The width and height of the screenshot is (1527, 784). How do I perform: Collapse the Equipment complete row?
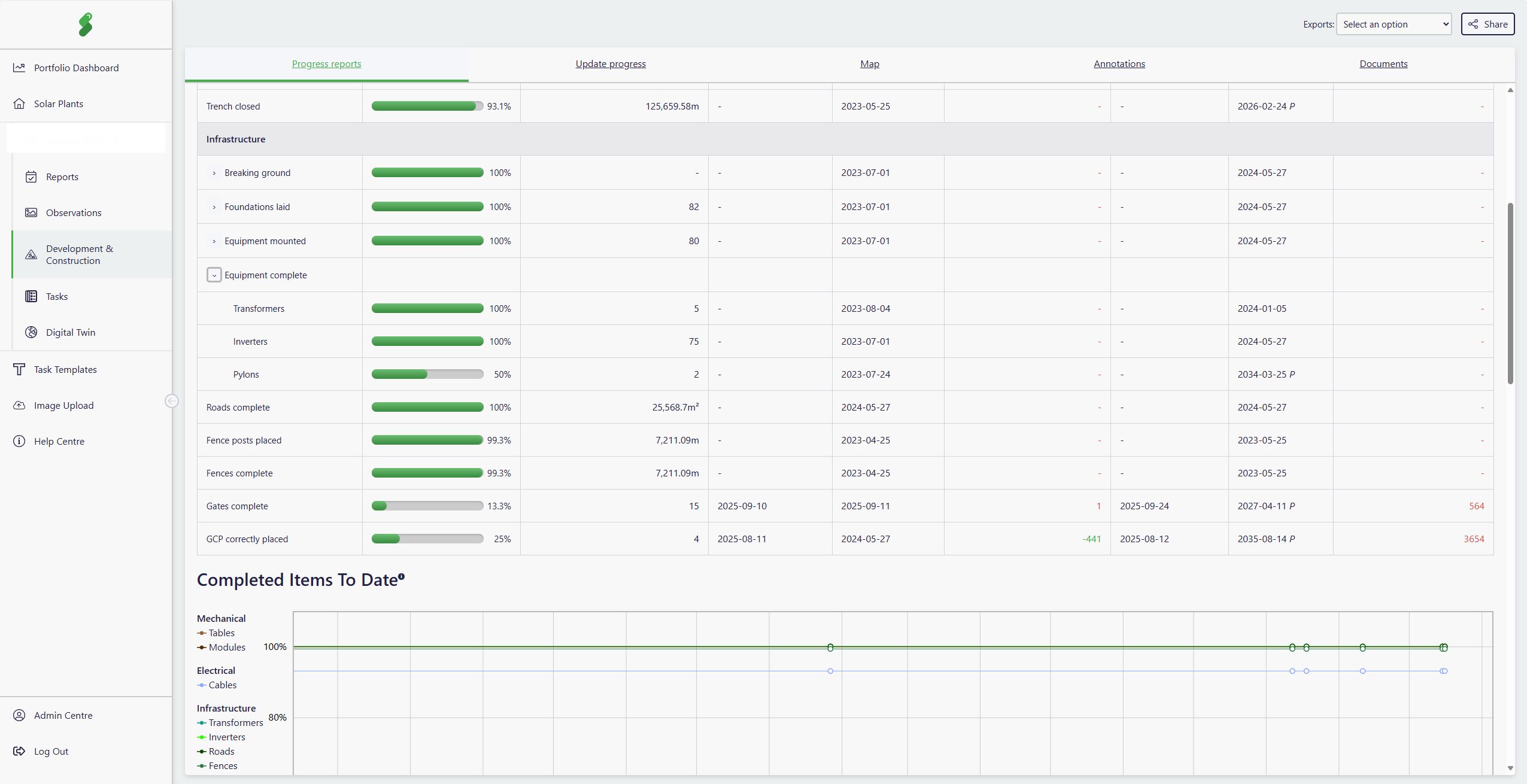214,275
